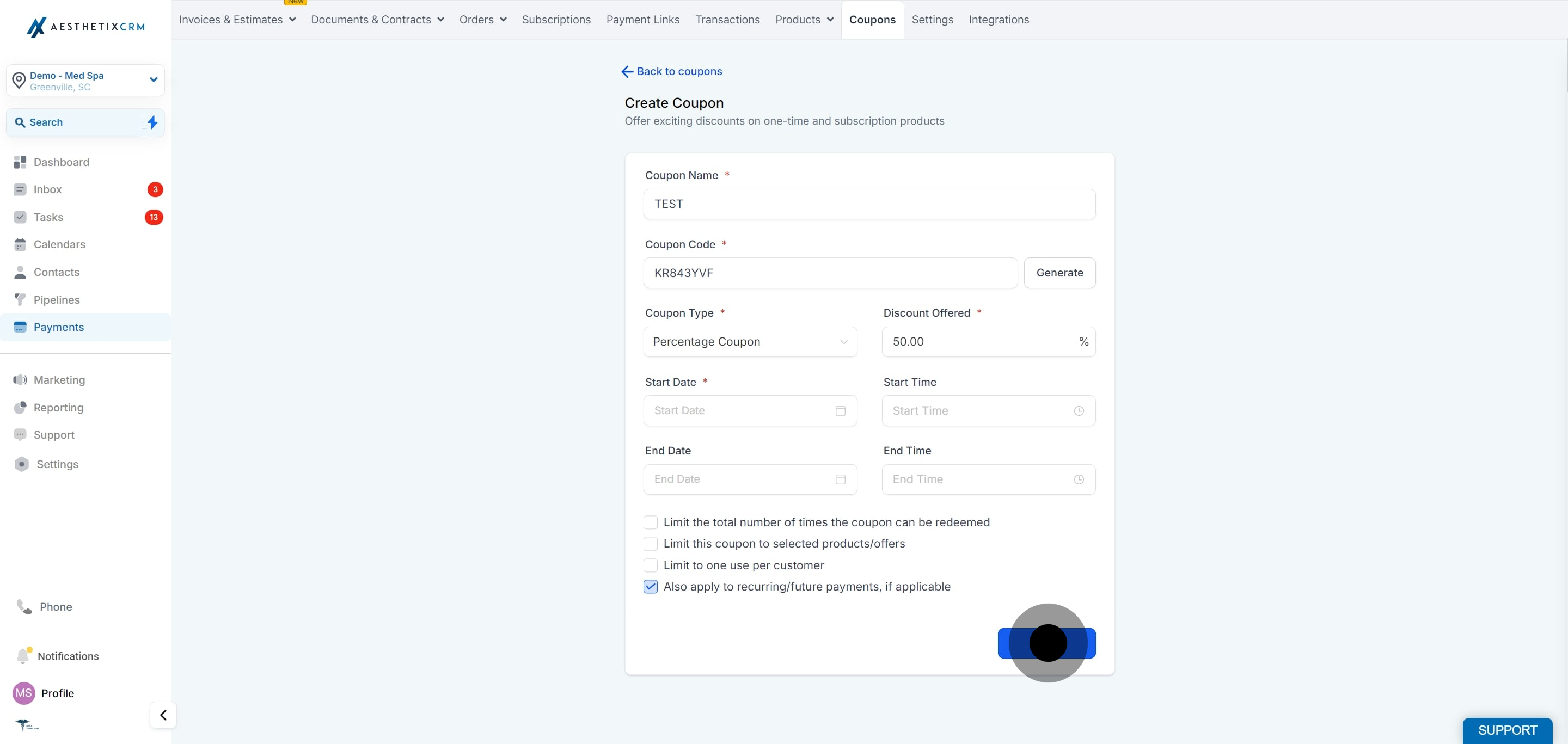The height and width of the screenshot is (744, 1568).
Task: Click the clock icon in Start Time
Action: click(x=1079, y=410)
